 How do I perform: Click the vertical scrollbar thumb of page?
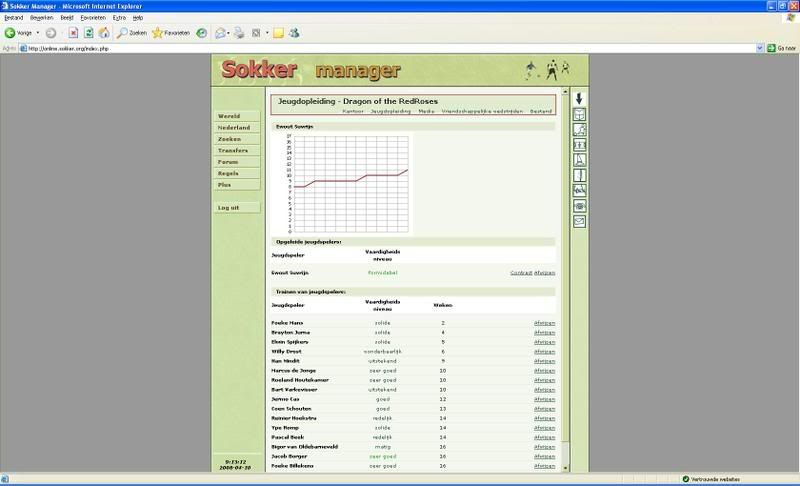(x=565, y=269)
